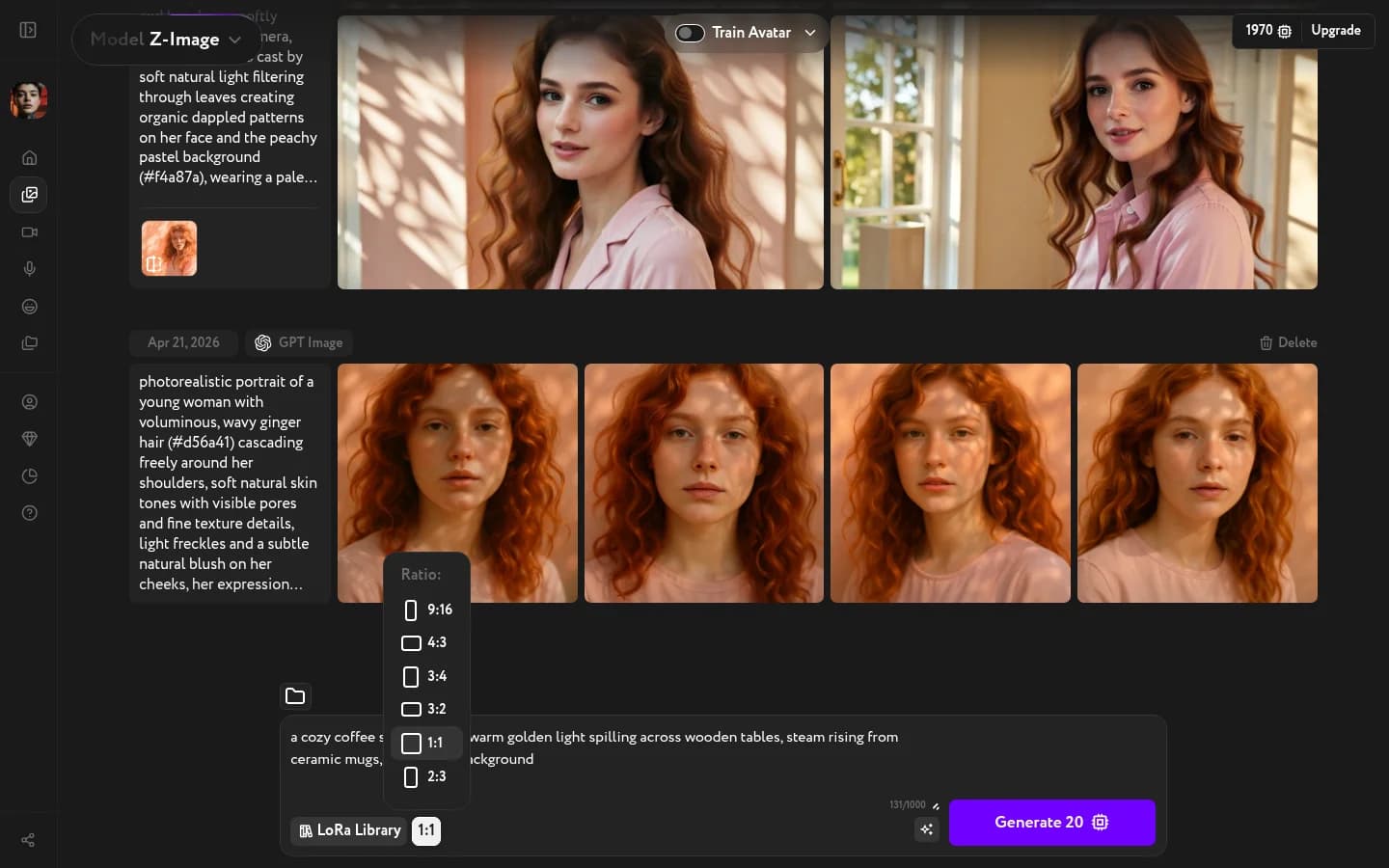Enable the Train Avatar toggle
The height and width of the screenshot is (868, 1389).
click(690, 32)
